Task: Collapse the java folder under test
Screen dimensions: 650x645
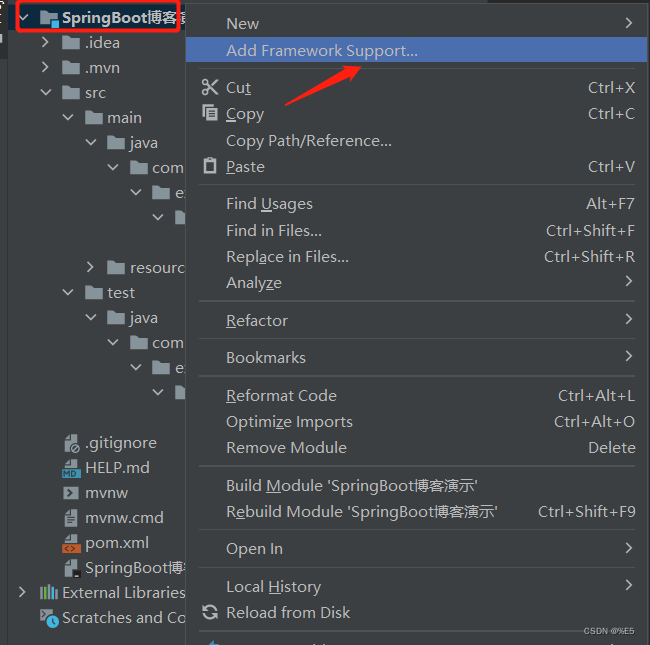Action: (x=91, y=318)
